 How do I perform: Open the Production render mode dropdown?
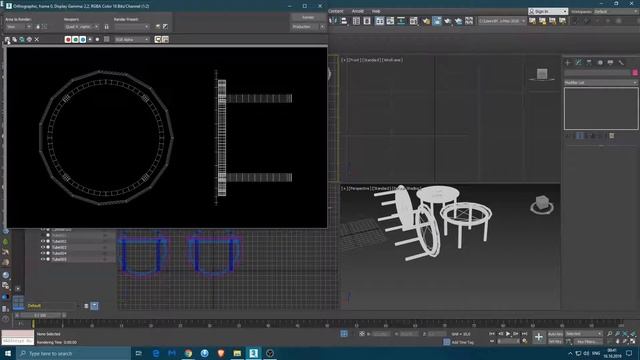pyautogui.click(x=308, y=27)
